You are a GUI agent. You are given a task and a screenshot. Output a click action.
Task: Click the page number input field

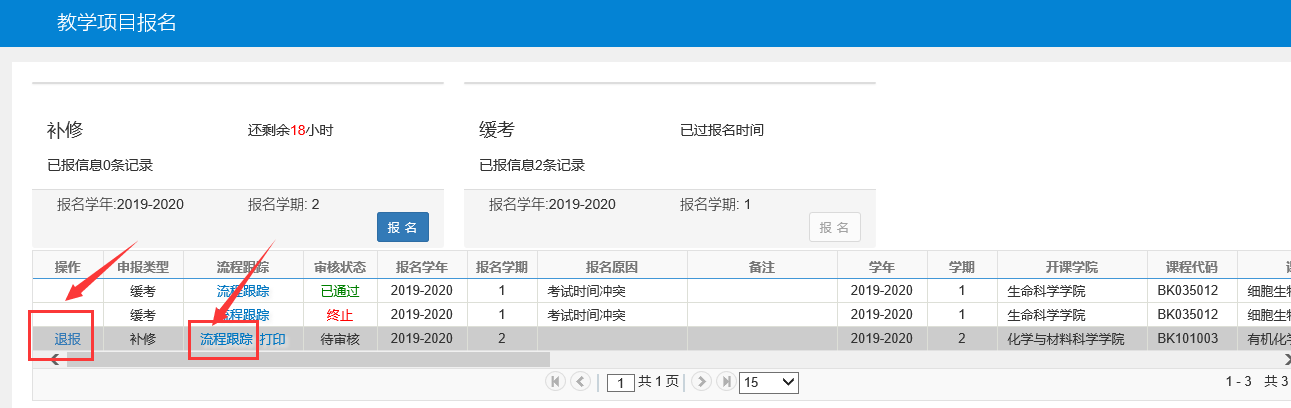(x=621, y=382)
